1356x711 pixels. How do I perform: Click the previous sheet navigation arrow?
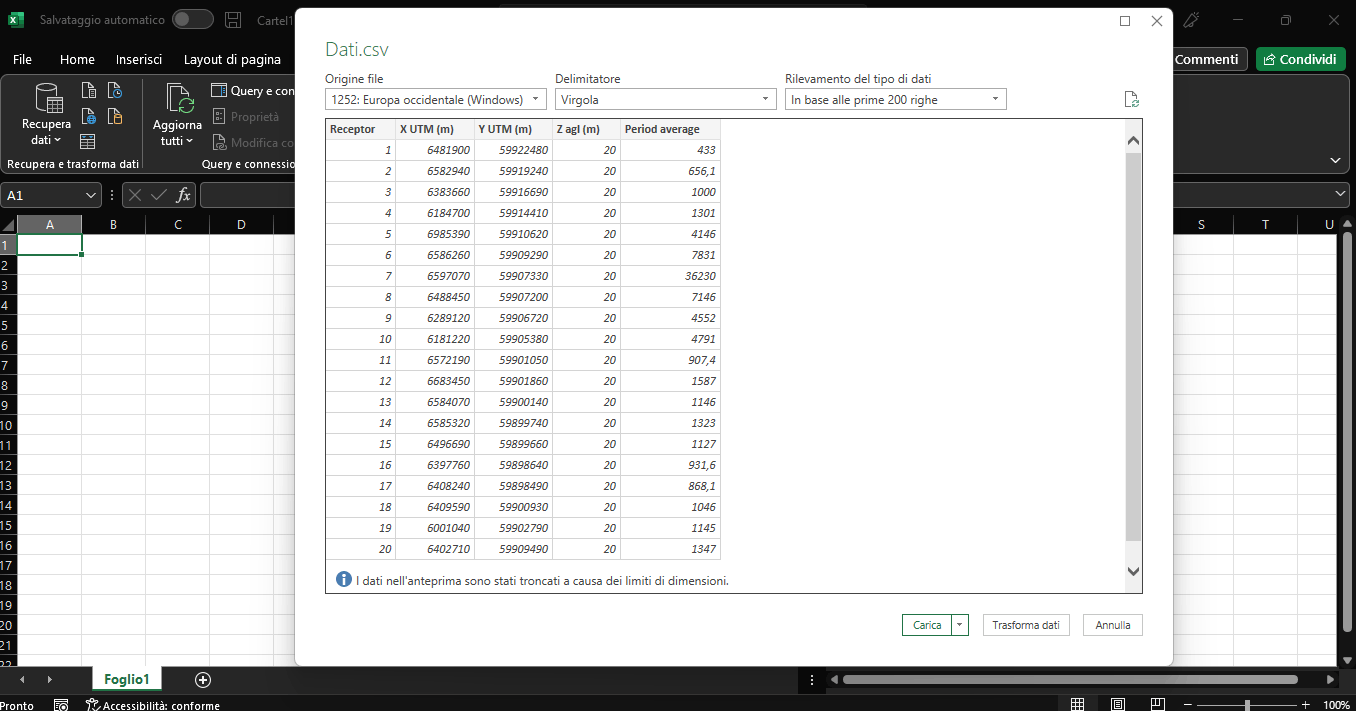[x=21, y=680]
